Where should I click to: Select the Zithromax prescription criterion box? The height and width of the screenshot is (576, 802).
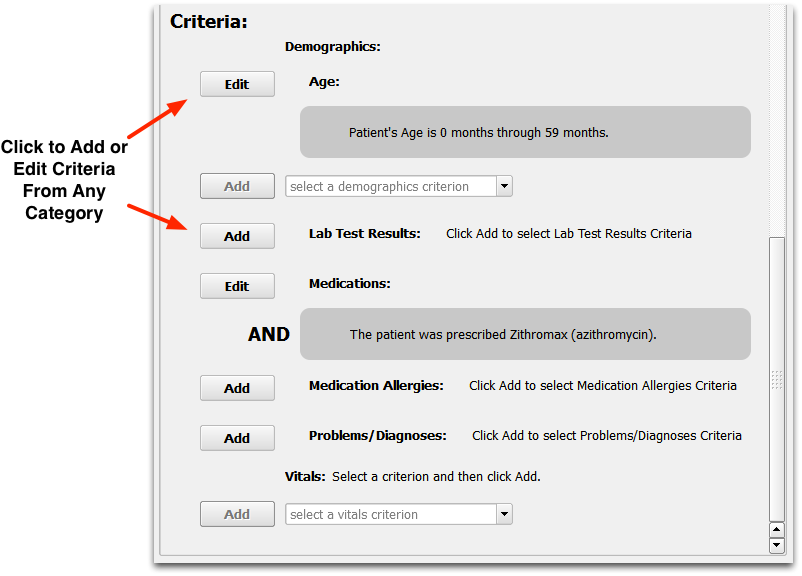(525, 334)
